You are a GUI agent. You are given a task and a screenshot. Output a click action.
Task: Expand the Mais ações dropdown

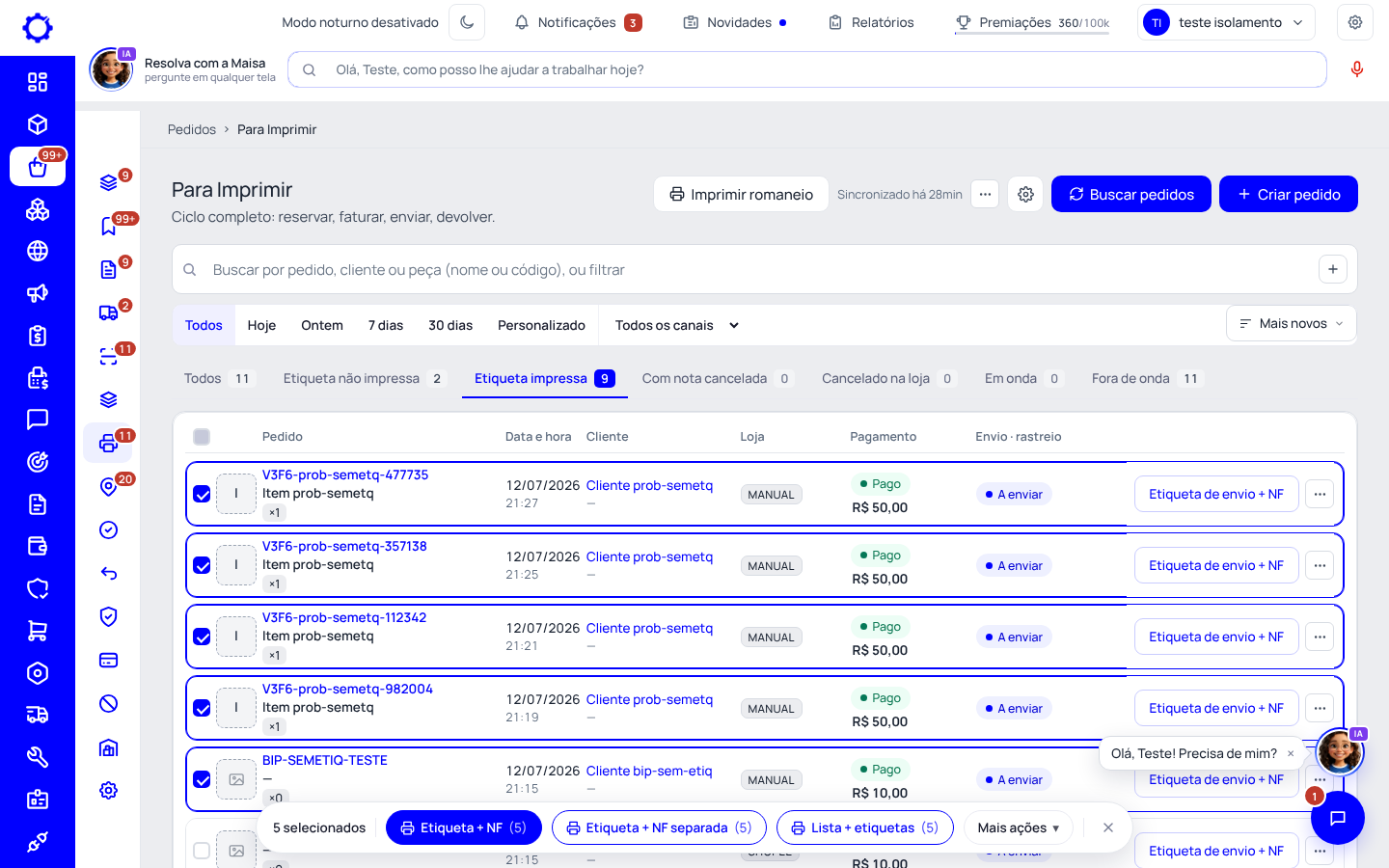[x=1019, y=827]
